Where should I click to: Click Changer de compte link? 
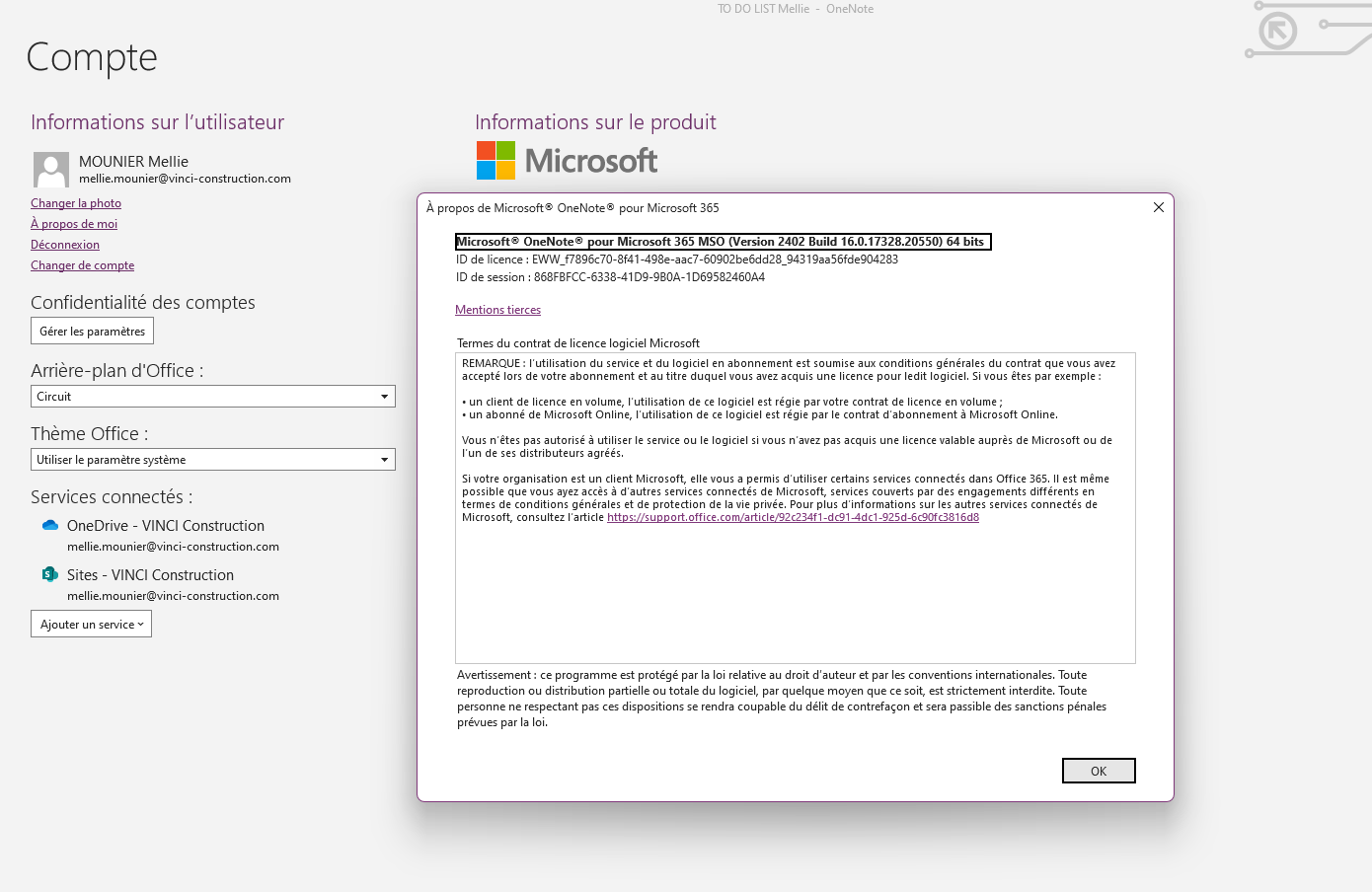(x=82, y=265)
